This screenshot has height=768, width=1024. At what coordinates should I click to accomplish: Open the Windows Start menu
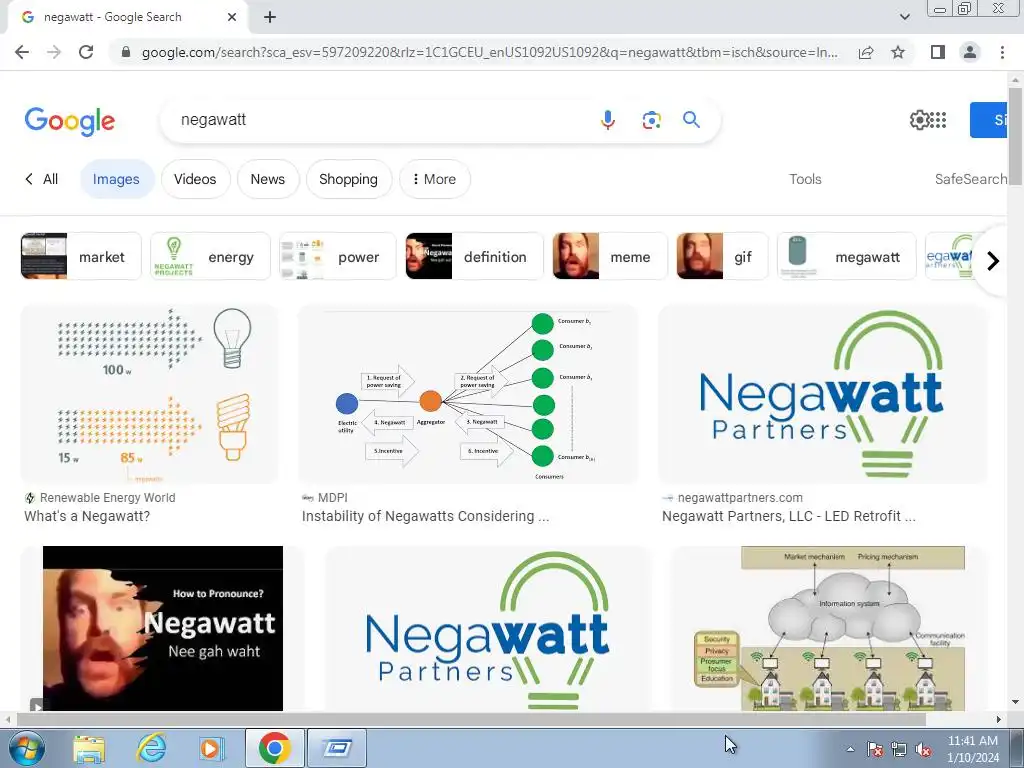coord(26,748)
